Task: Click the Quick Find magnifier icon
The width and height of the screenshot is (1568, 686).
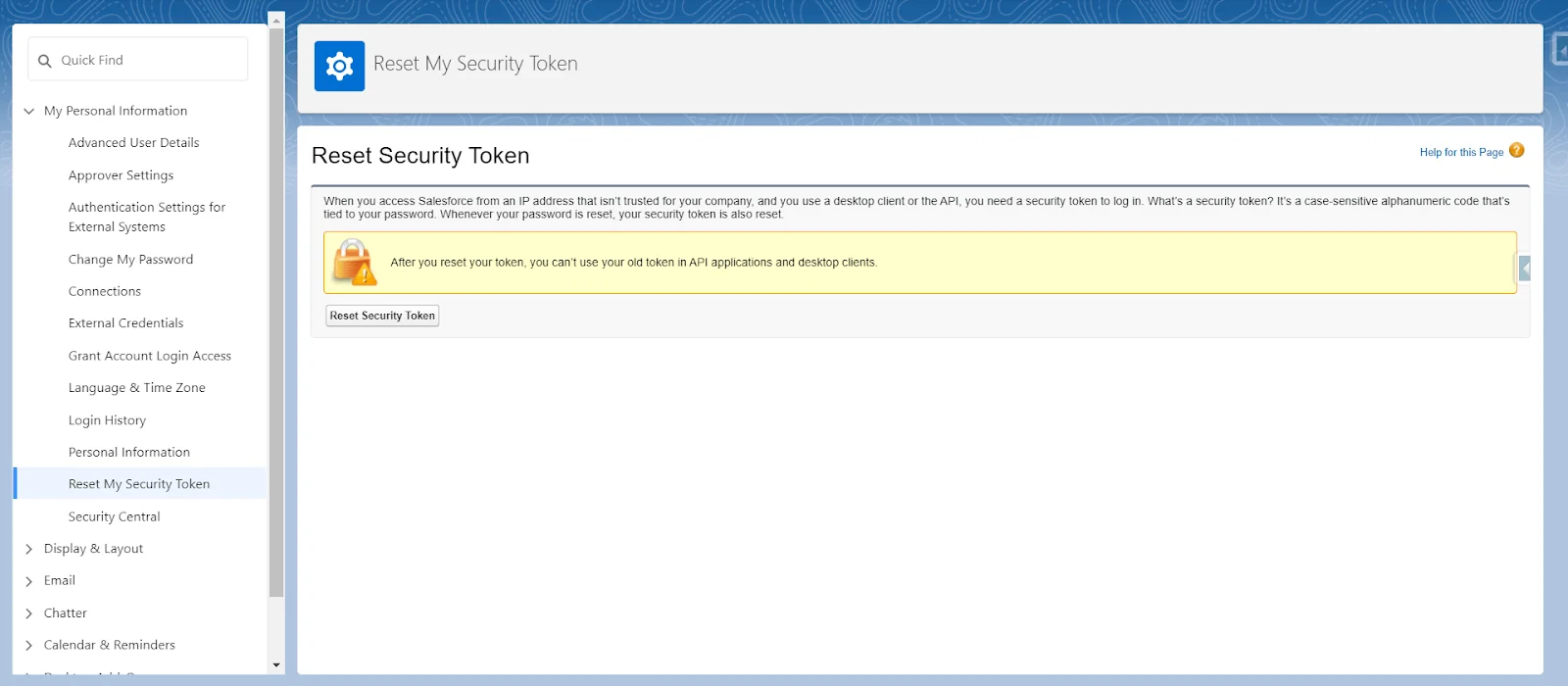Action: coord(45,61)
